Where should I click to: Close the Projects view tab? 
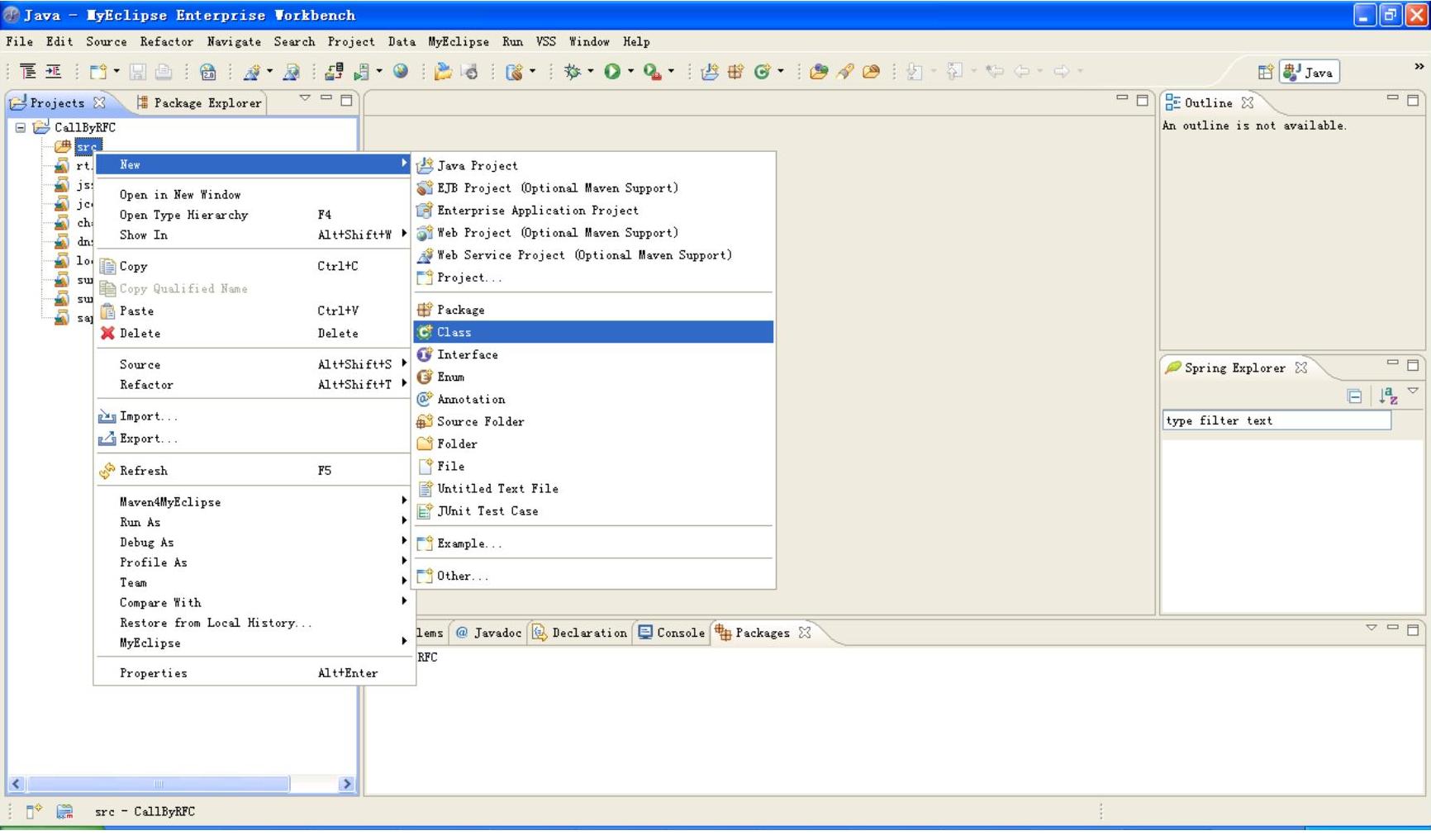[99, 102]
